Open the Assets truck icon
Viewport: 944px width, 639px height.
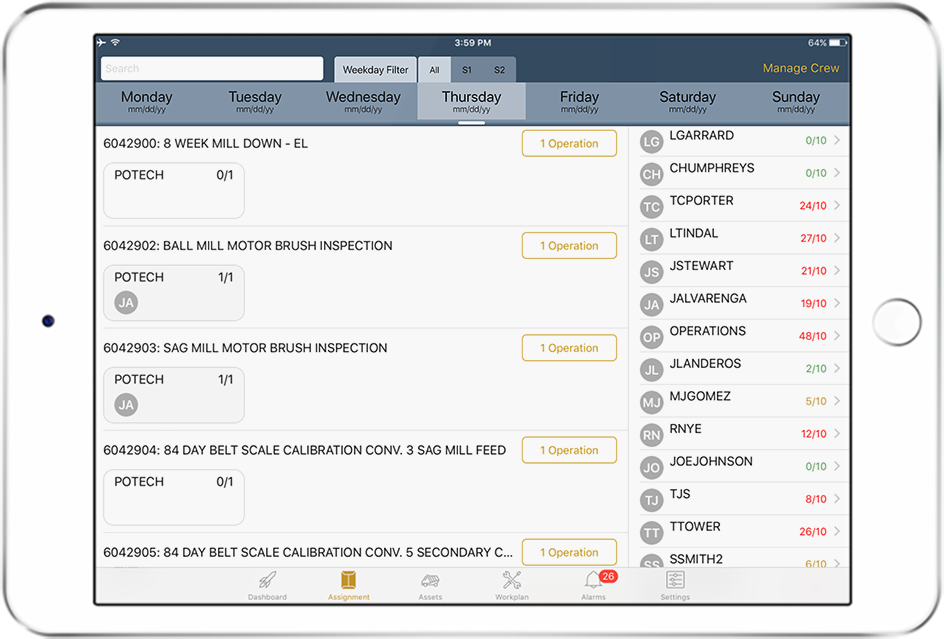pyautogui.click(x=430, y=581)
